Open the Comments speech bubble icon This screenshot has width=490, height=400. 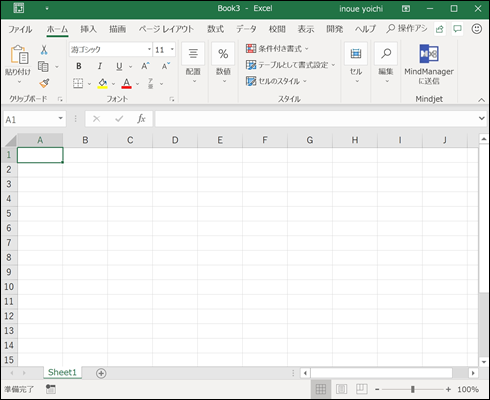point(457,29)
